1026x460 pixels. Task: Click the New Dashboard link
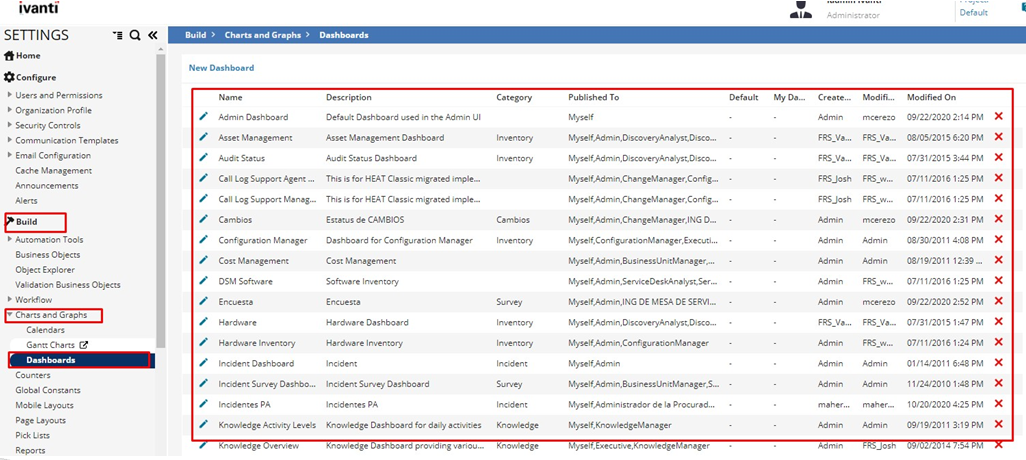pos(221,68)
